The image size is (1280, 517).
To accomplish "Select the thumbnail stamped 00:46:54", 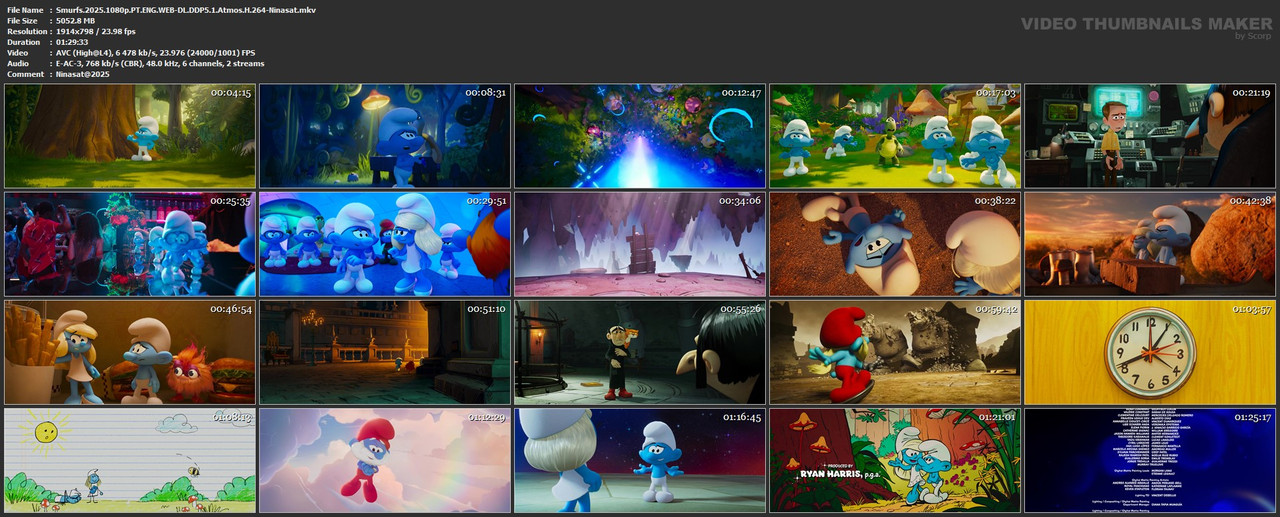I will click(130, 352).
